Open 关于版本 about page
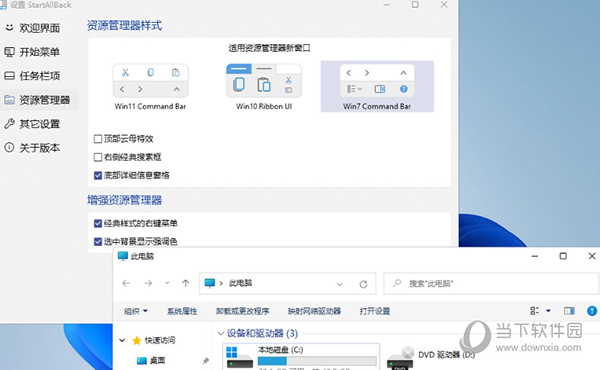Image resolution: width=600 pixels, height=370 pixels. (x=39, y=148)
